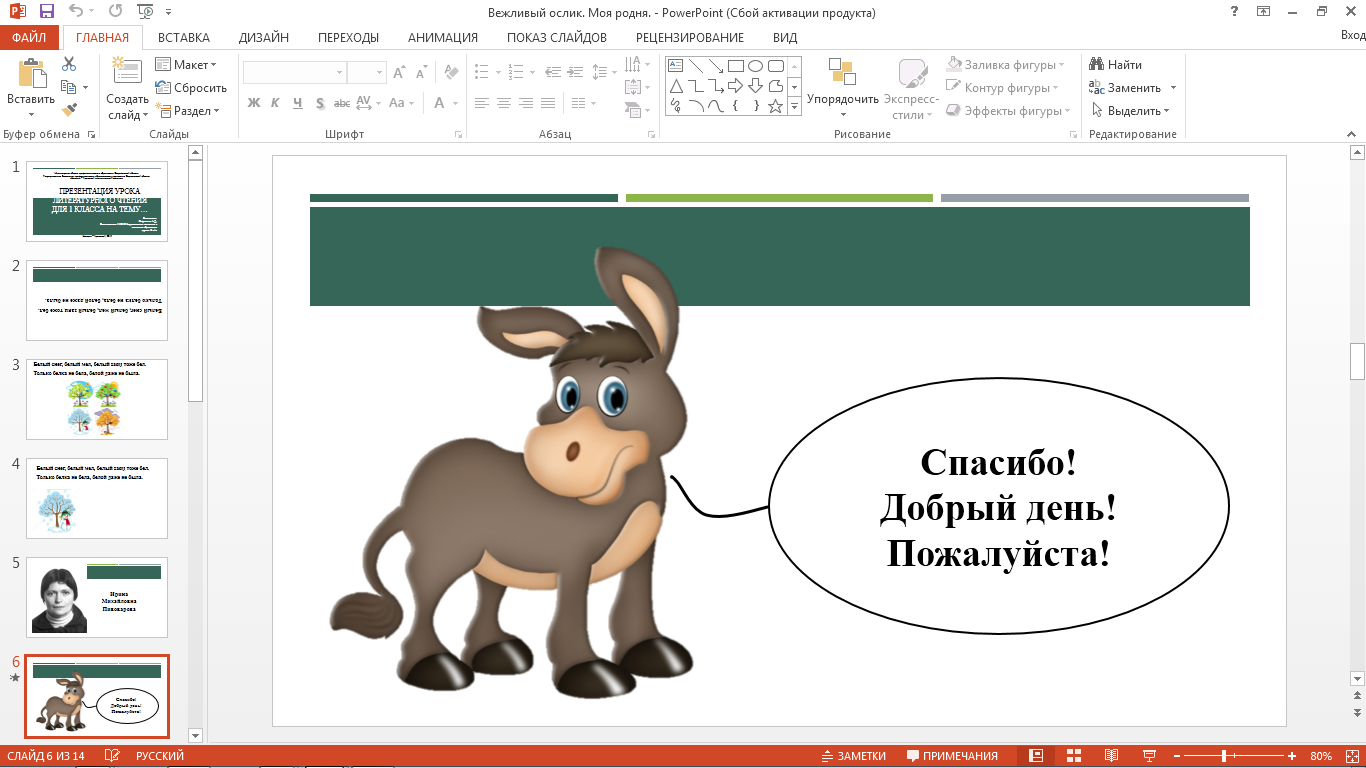Cut selection using the scissors icon
Screen dimensions: 1366x768
pos(69,64)
